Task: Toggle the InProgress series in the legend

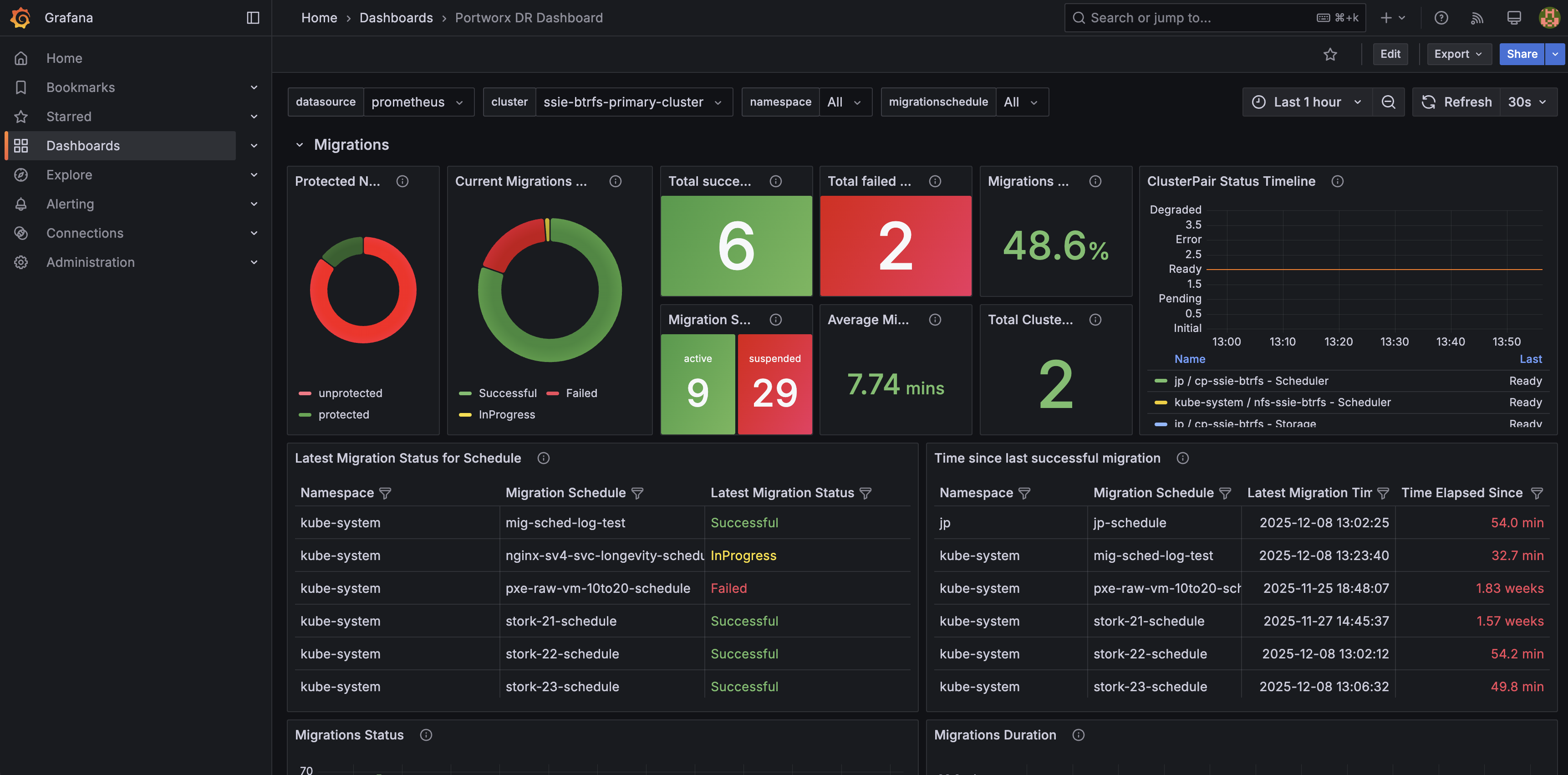Action: [507, 414]
